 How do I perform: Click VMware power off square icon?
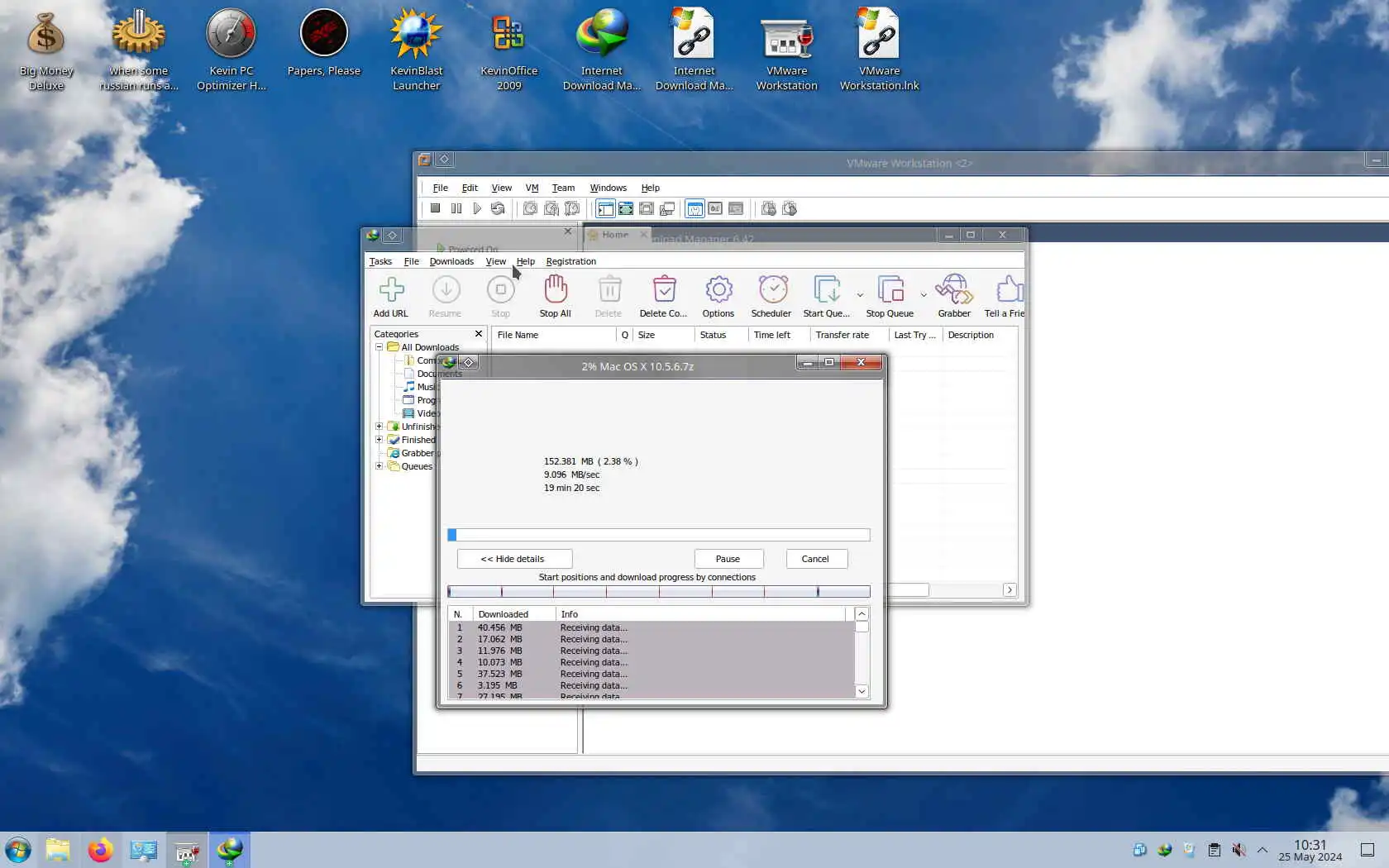(x=435, y=208)
